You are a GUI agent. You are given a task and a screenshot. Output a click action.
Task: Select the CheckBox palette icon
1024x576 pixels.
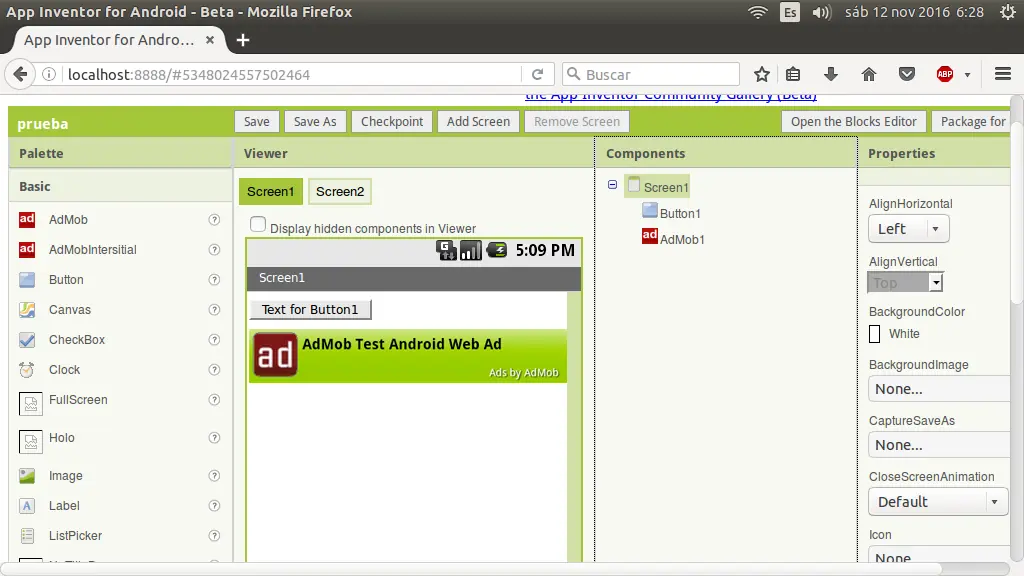tap(27, 340)
